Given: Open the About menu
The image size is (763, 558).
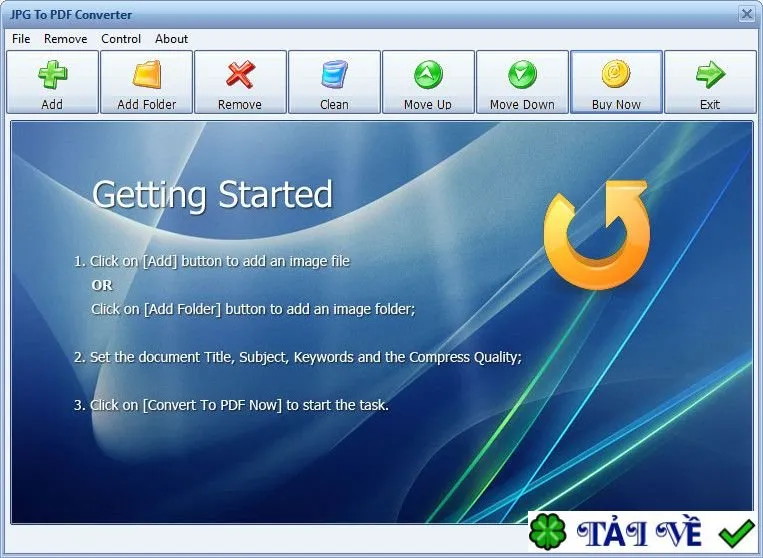Looking at the screenshot, I should pyautogui.click(x=171, y=39).
